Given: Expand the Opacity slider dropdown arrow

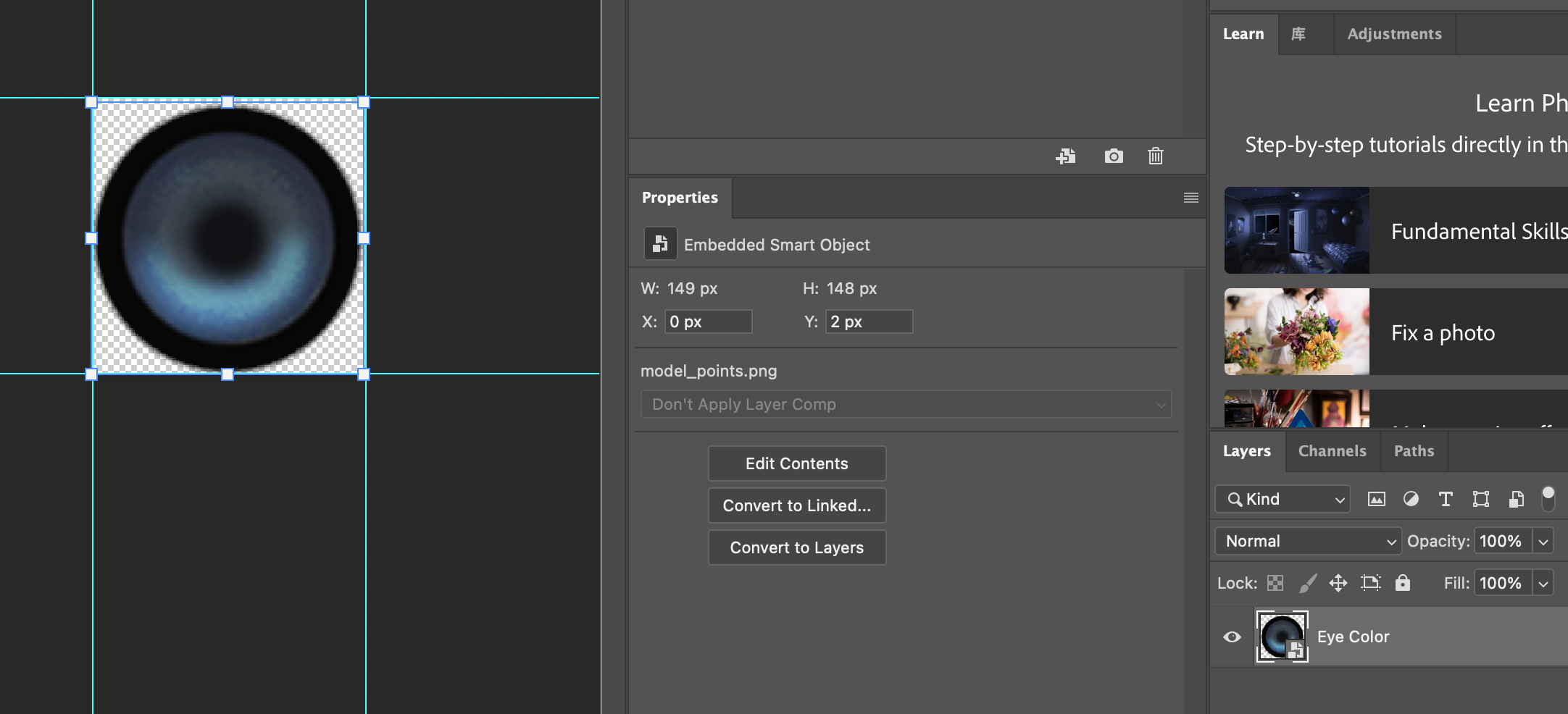Looking at the screenshot, I should point(1543,541).
